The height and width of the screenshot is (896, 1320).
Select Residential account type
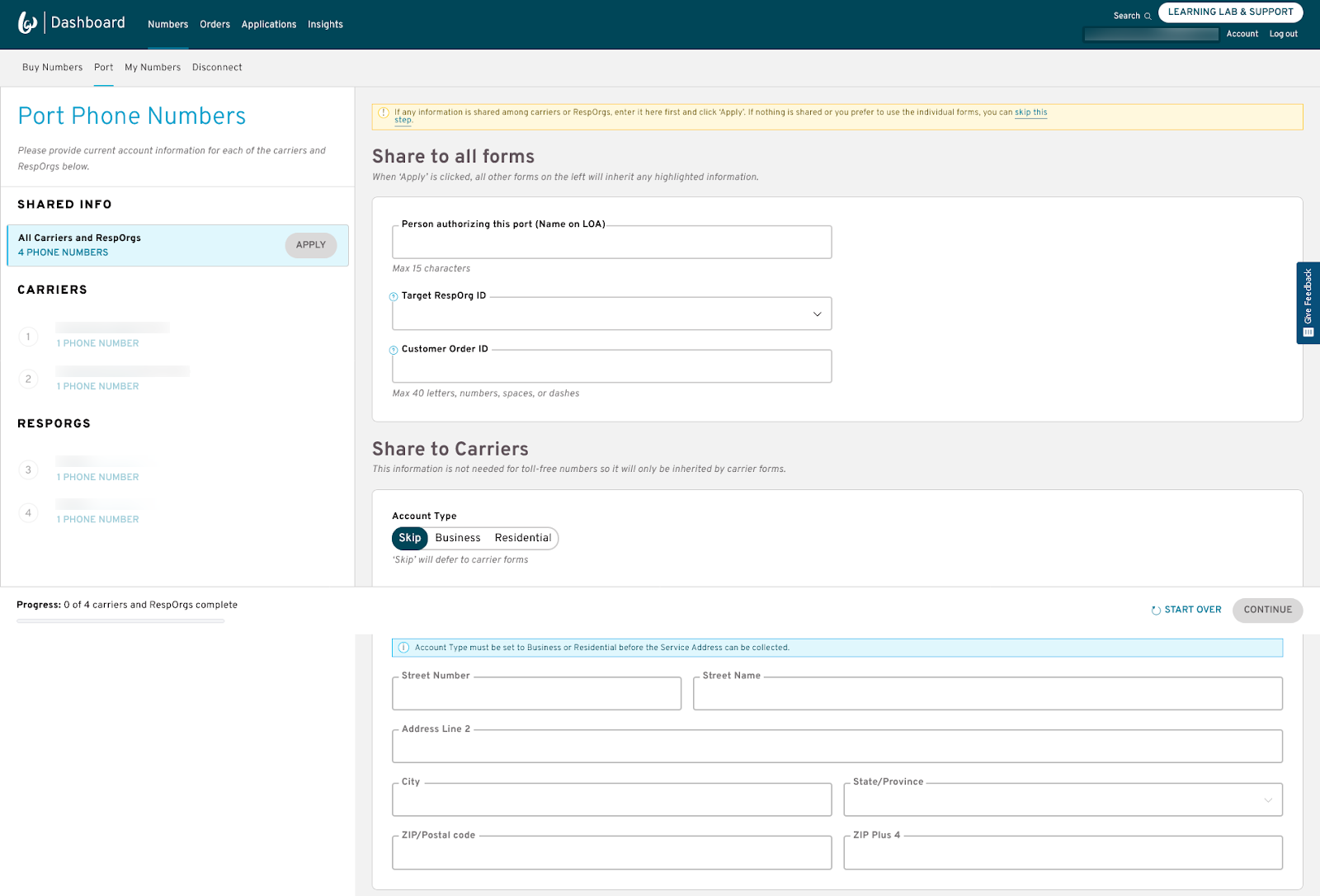[523, 538]
